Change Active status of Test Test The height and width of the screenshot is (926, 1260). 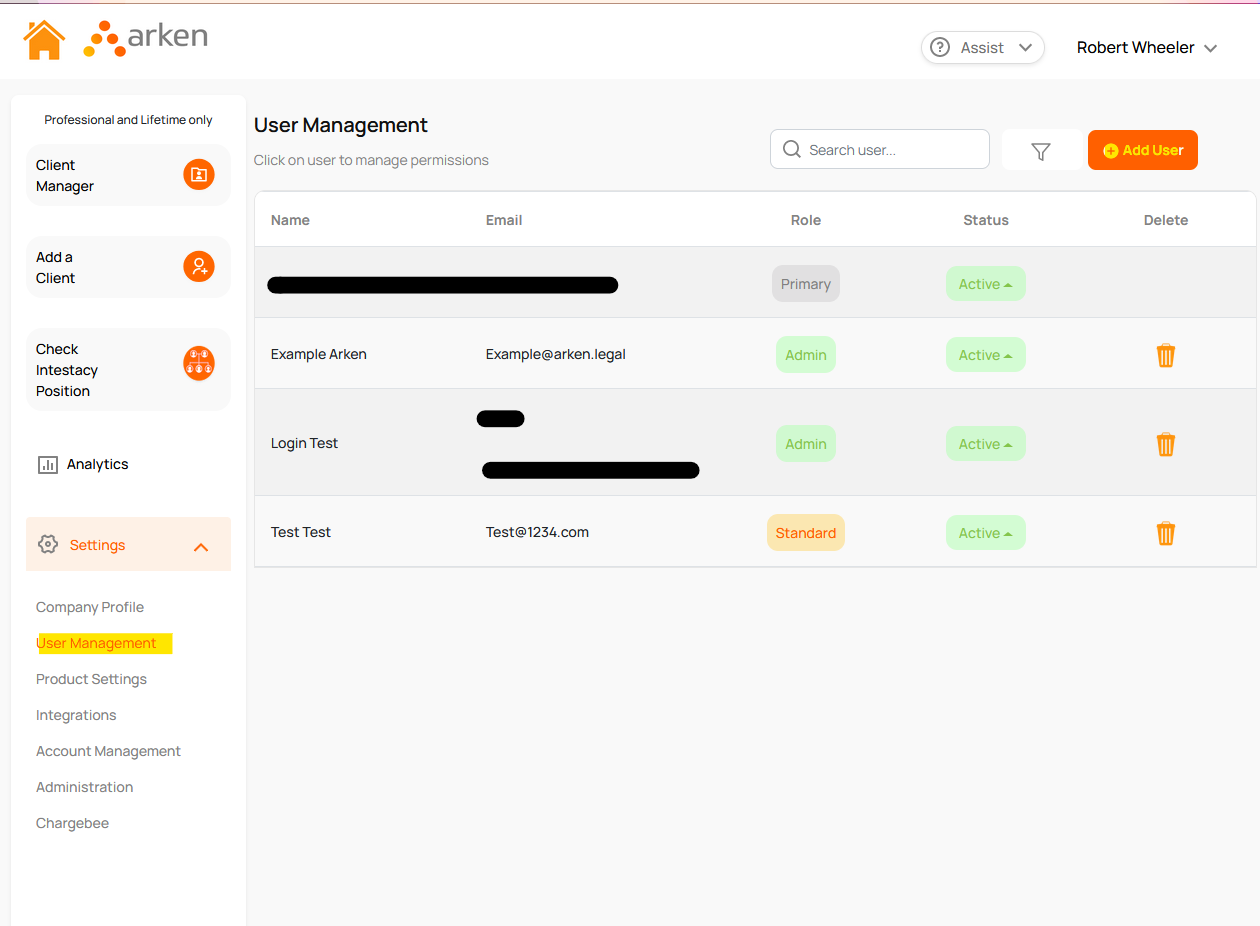[985, 533]
